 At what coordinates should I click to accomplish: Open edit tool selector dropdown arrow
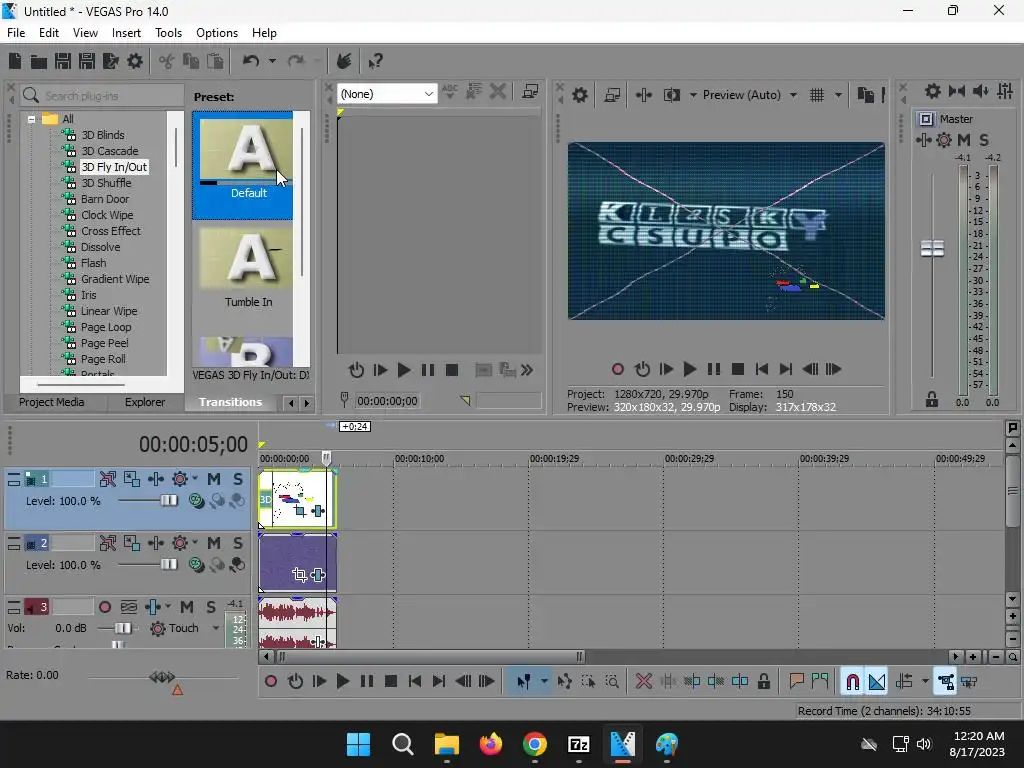[544, 682]
